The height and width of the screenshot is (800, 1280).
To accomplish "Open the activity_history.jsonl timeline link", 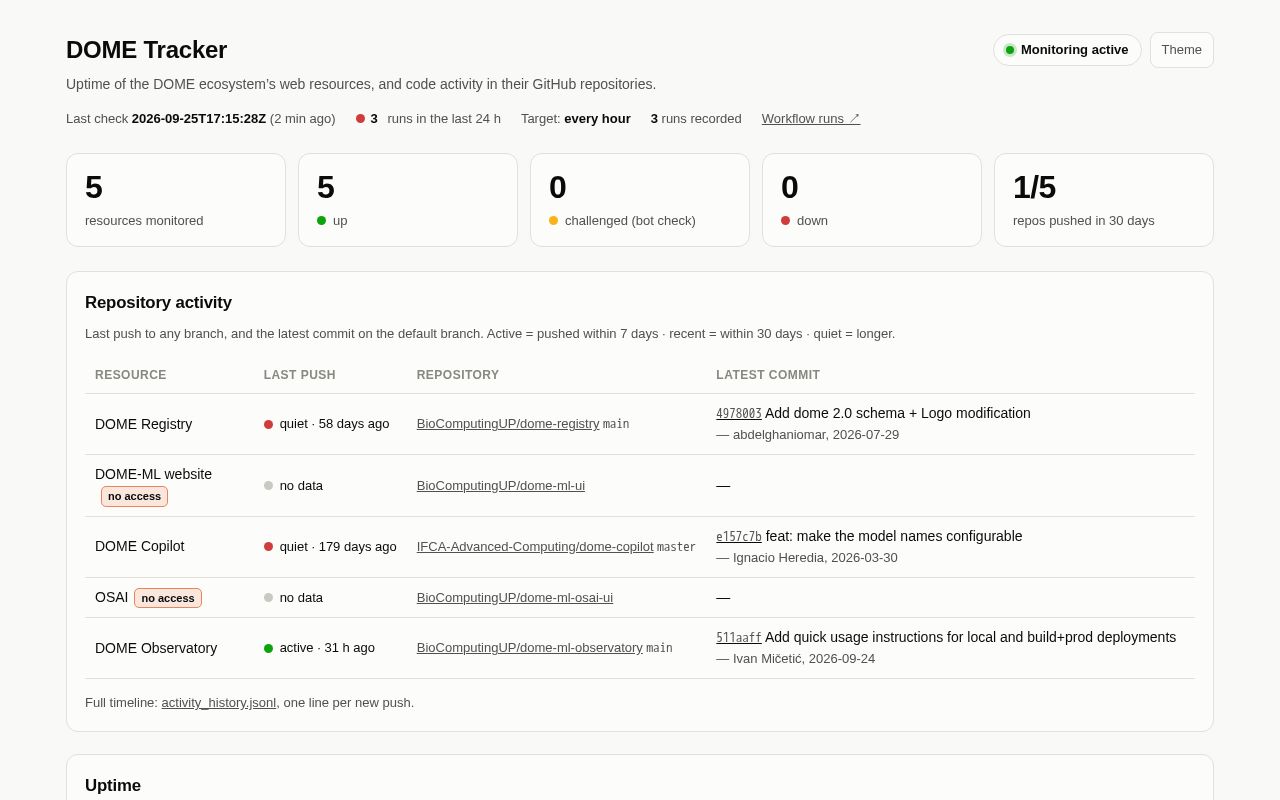I will pyautogui.click(x=219, y=703).
